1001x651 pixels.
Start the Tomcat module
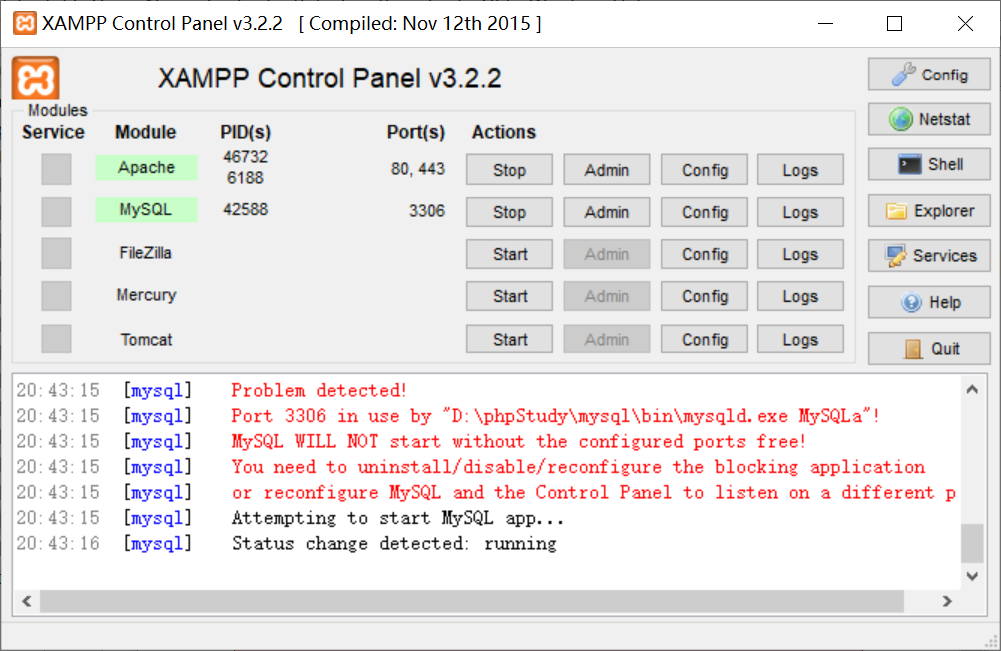tap(509, 339)
